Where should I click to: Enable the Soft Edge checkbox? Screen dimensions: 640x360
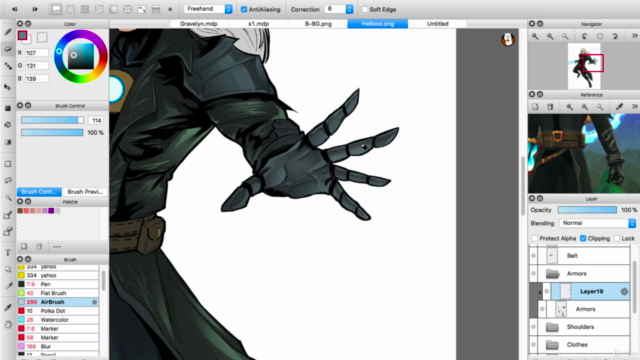pos(365,9)
